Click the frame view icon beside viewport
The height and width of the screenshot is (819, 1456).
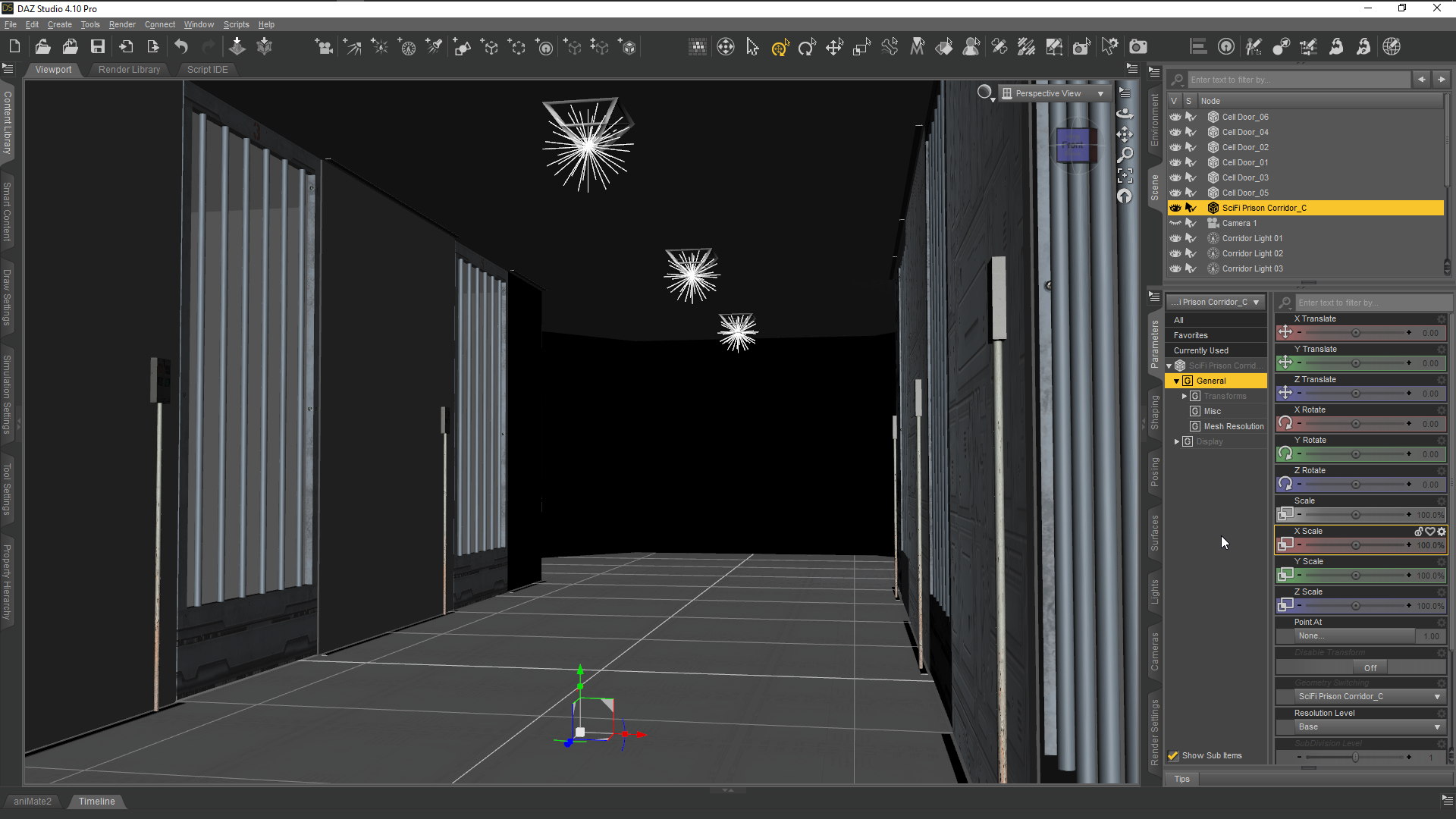[x=1125, y=176]
